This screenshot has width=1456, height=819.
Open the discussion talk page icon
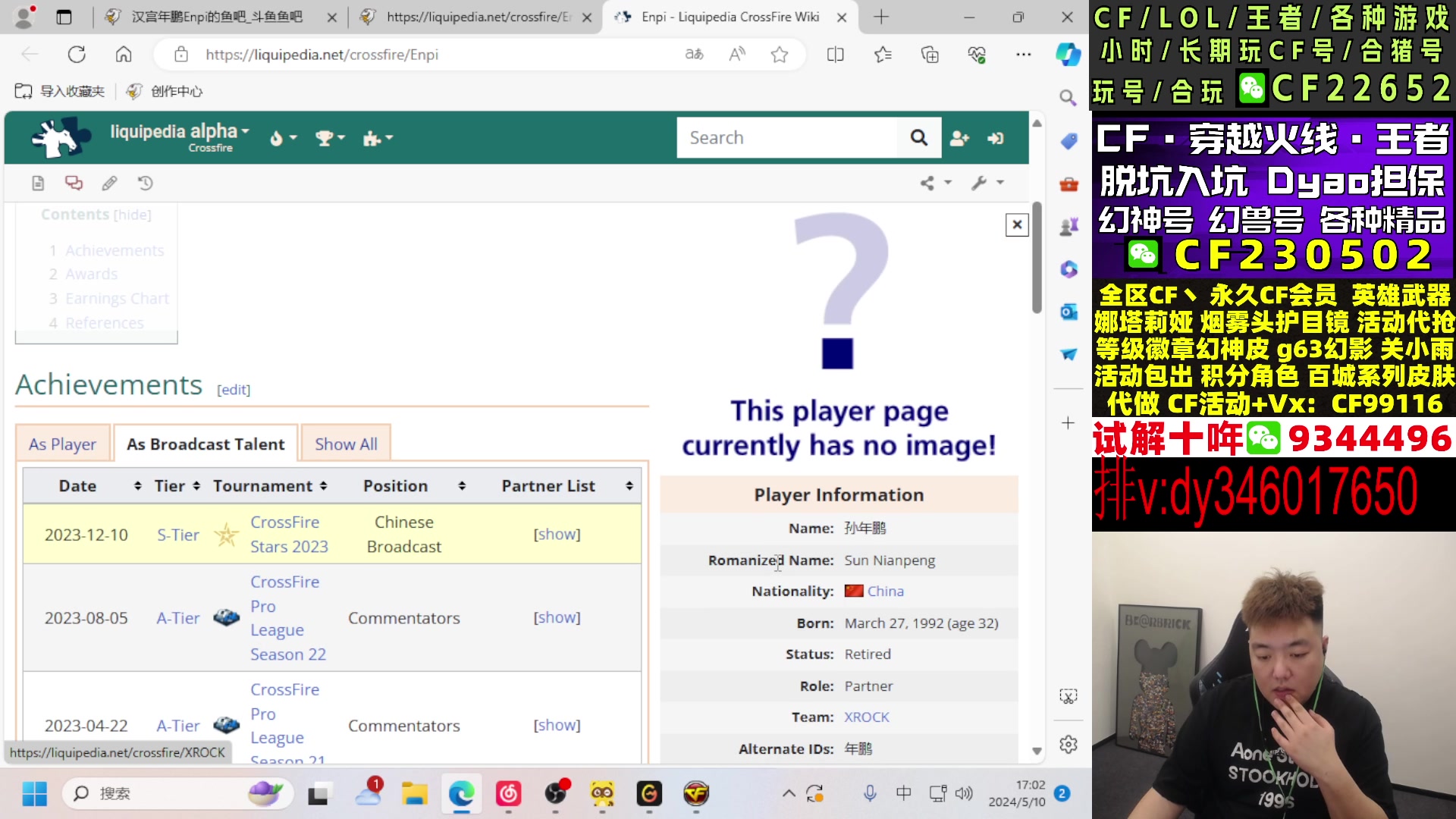coord(74,183)
